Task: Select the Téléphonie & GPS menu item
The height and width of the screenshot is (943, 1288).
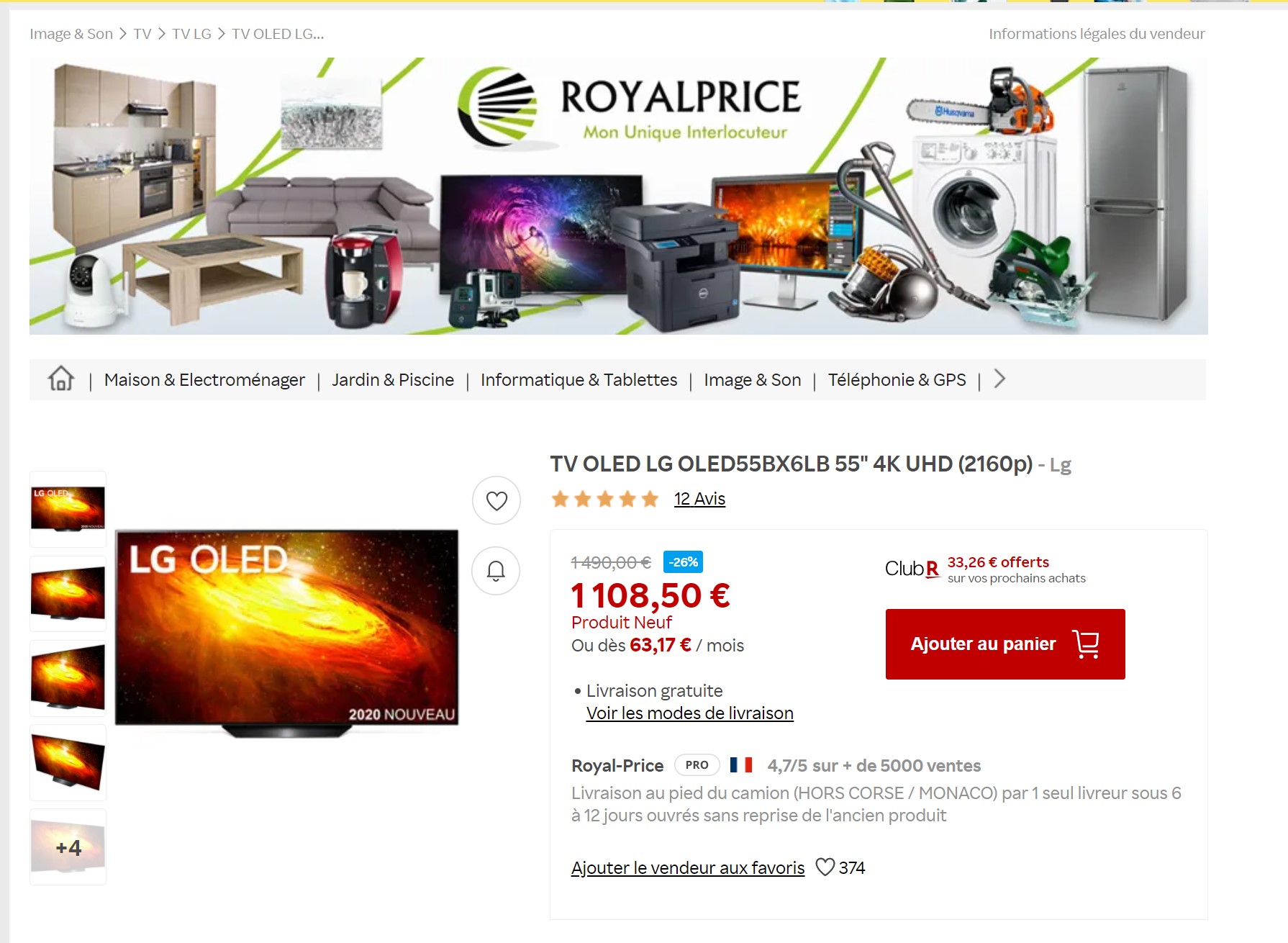Action: [897, 379]
